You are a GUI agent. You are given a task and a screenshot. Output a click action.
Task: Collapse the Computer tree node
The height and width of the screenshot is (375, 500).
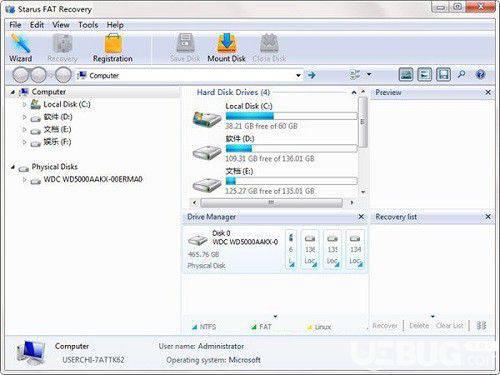coord(13,92)
